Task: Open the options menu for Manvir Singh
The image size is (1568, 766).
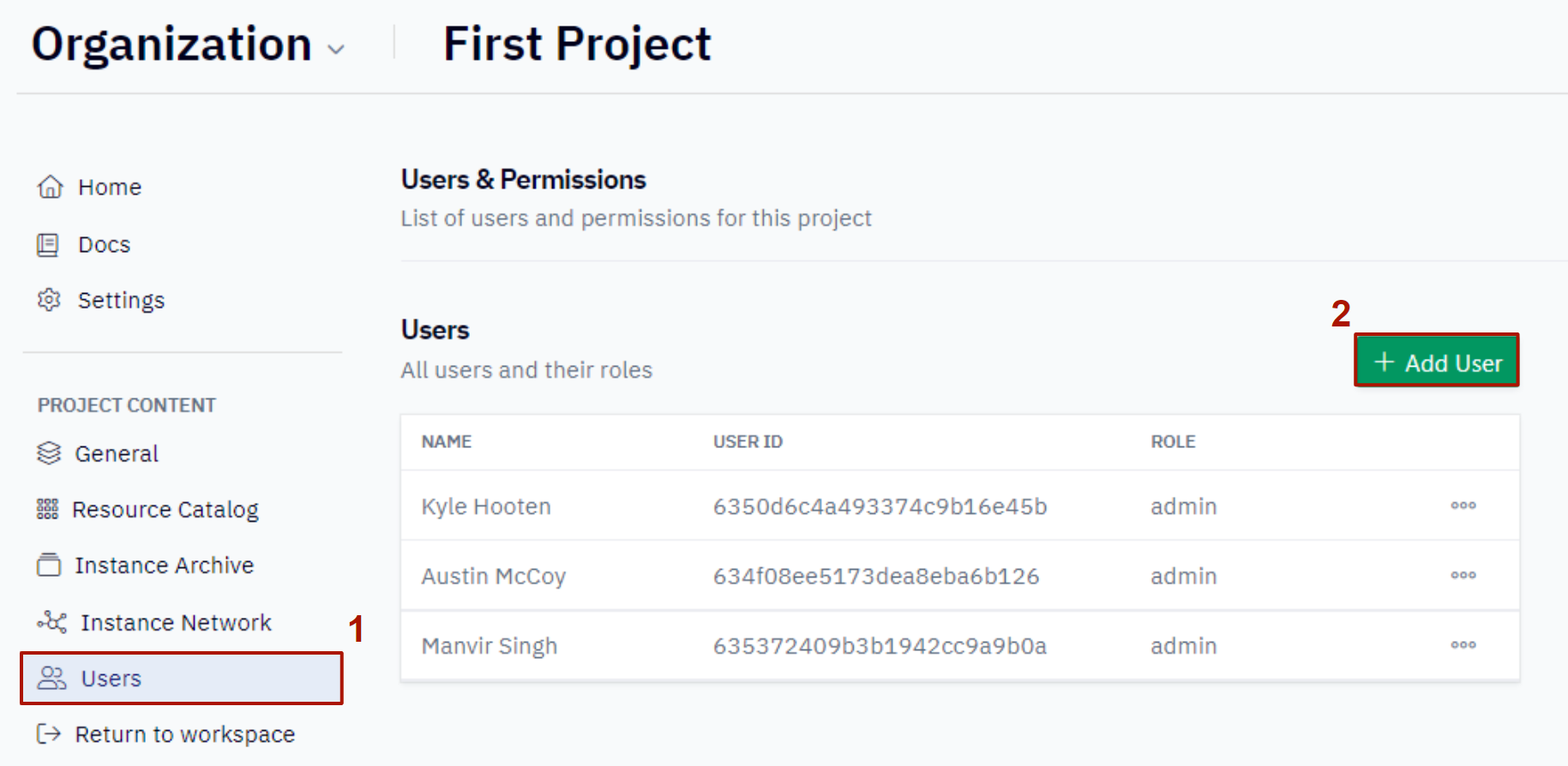Action: [1463, 644]
